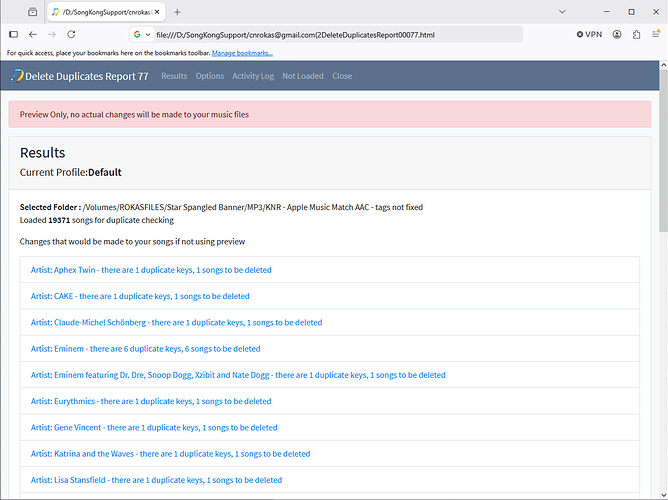Screen dimensions: 668x500
Task: Click the Current Profile:Default text
Action: (x=71, y=172)
